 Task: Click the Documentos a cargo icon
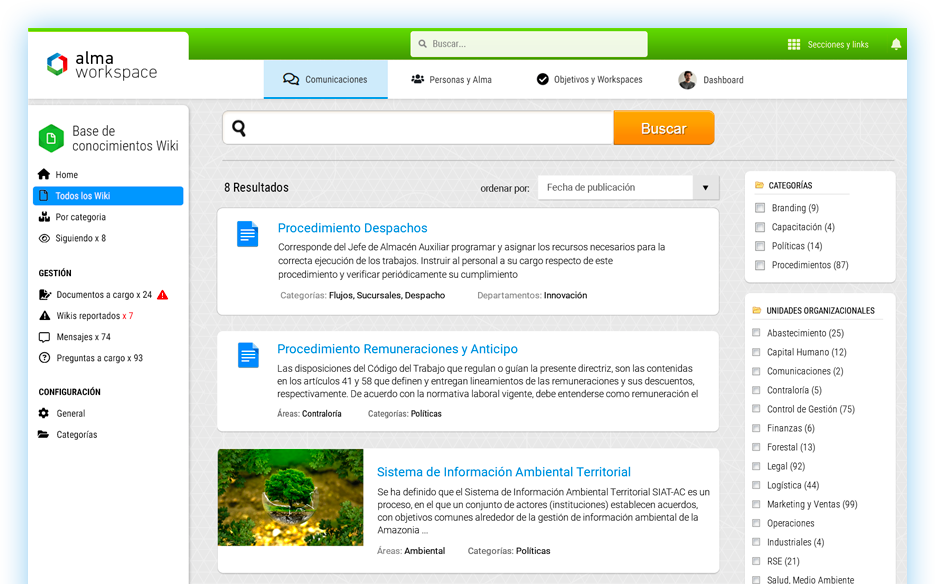45,295
